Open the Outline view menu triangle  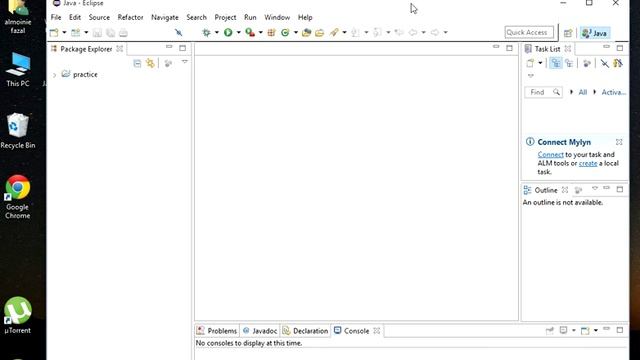click(x=595, y=189)
